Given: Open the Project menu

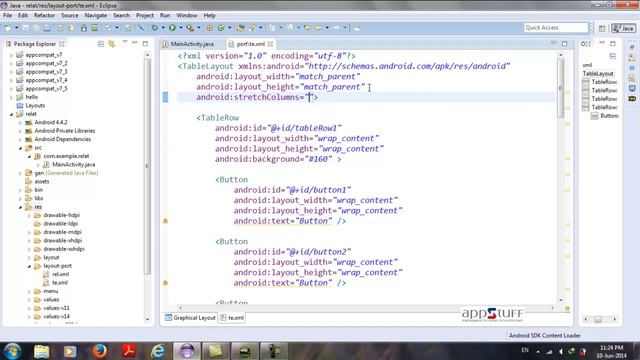Looking at the screenshot, I should [145, 16].
